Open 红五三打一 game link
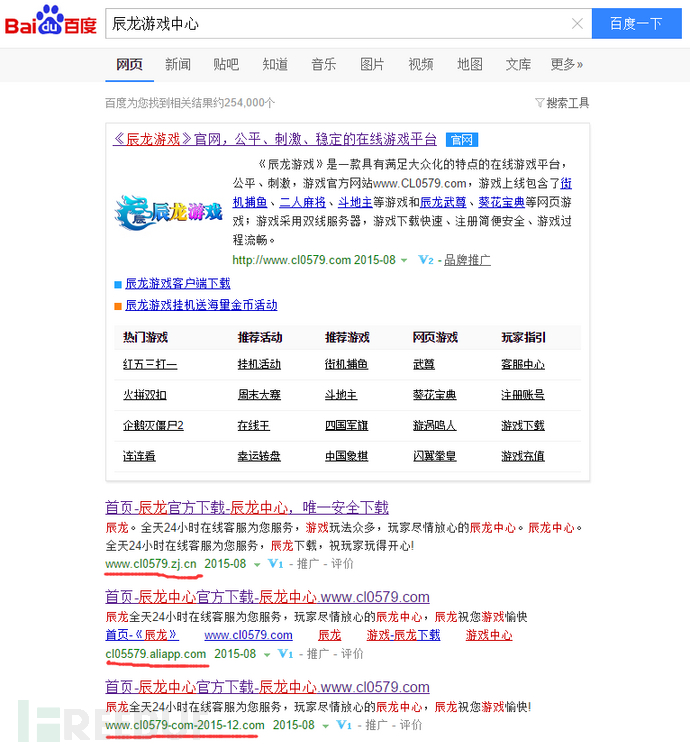690x749 pixels. (150, 364)
